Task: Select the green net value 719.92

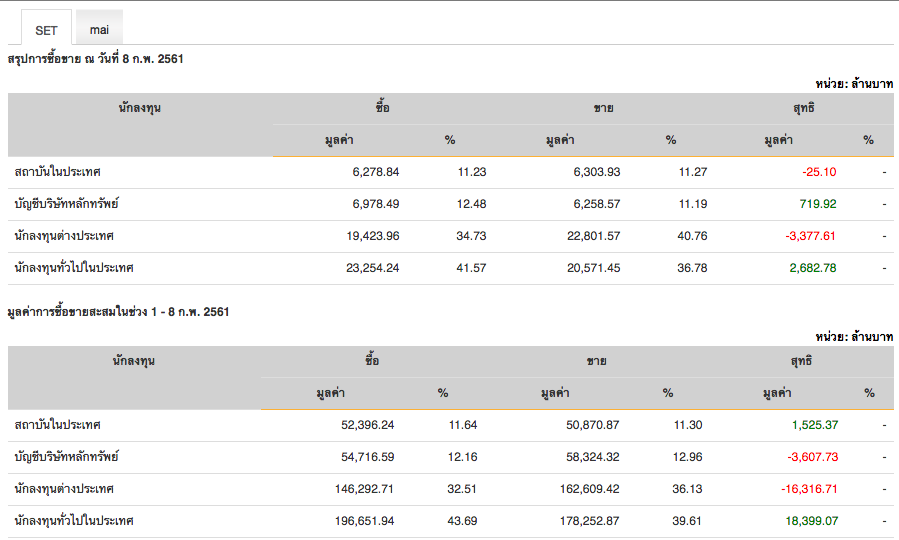Action: (x=815, y=204)
